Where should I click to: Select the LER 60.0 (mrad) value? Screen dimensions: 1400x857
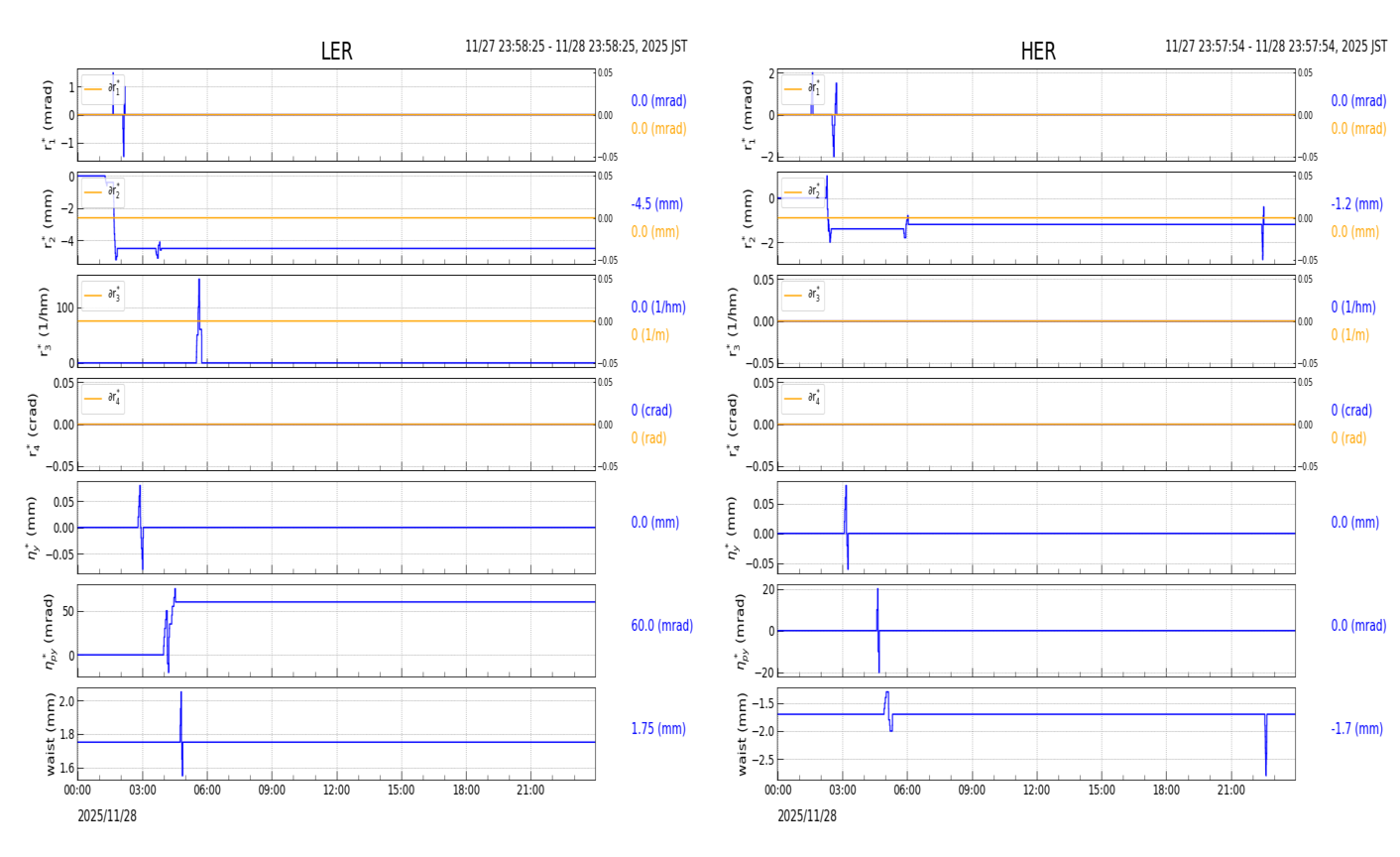[x=662, y=626]
